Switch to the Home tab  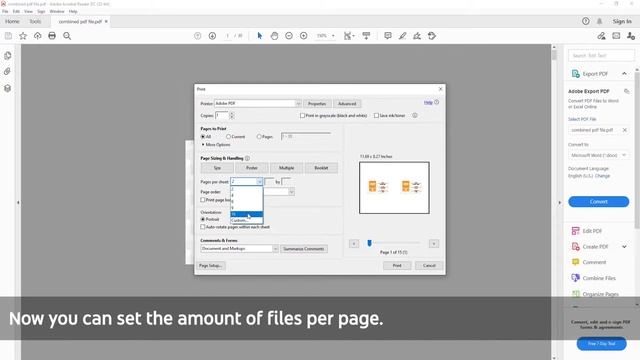click(x=12, y=21)
